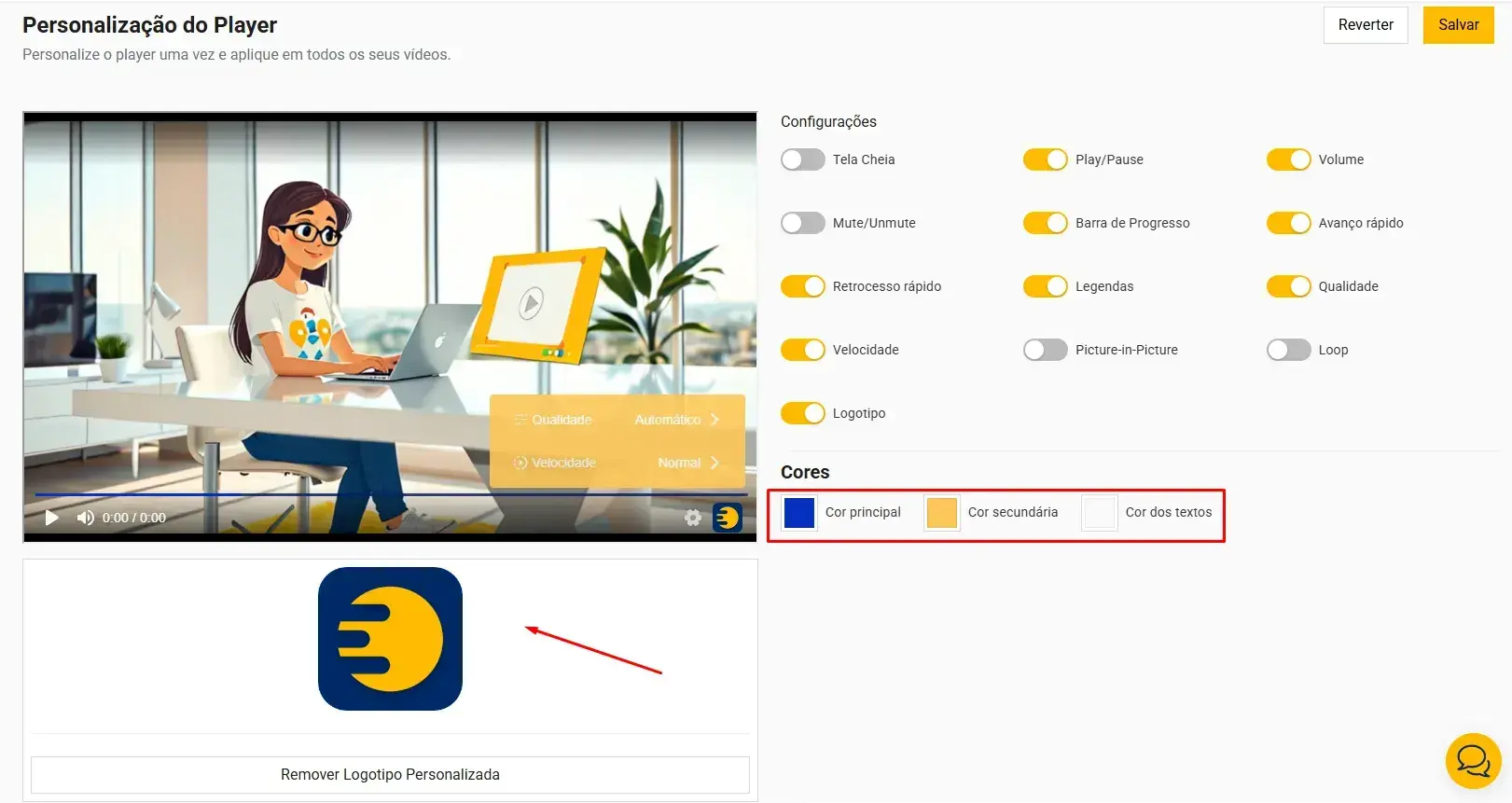This screenshot has width=1512, height=803.
Task: Click the small logo icon in player controls
Action: click(x=727, y=517)
